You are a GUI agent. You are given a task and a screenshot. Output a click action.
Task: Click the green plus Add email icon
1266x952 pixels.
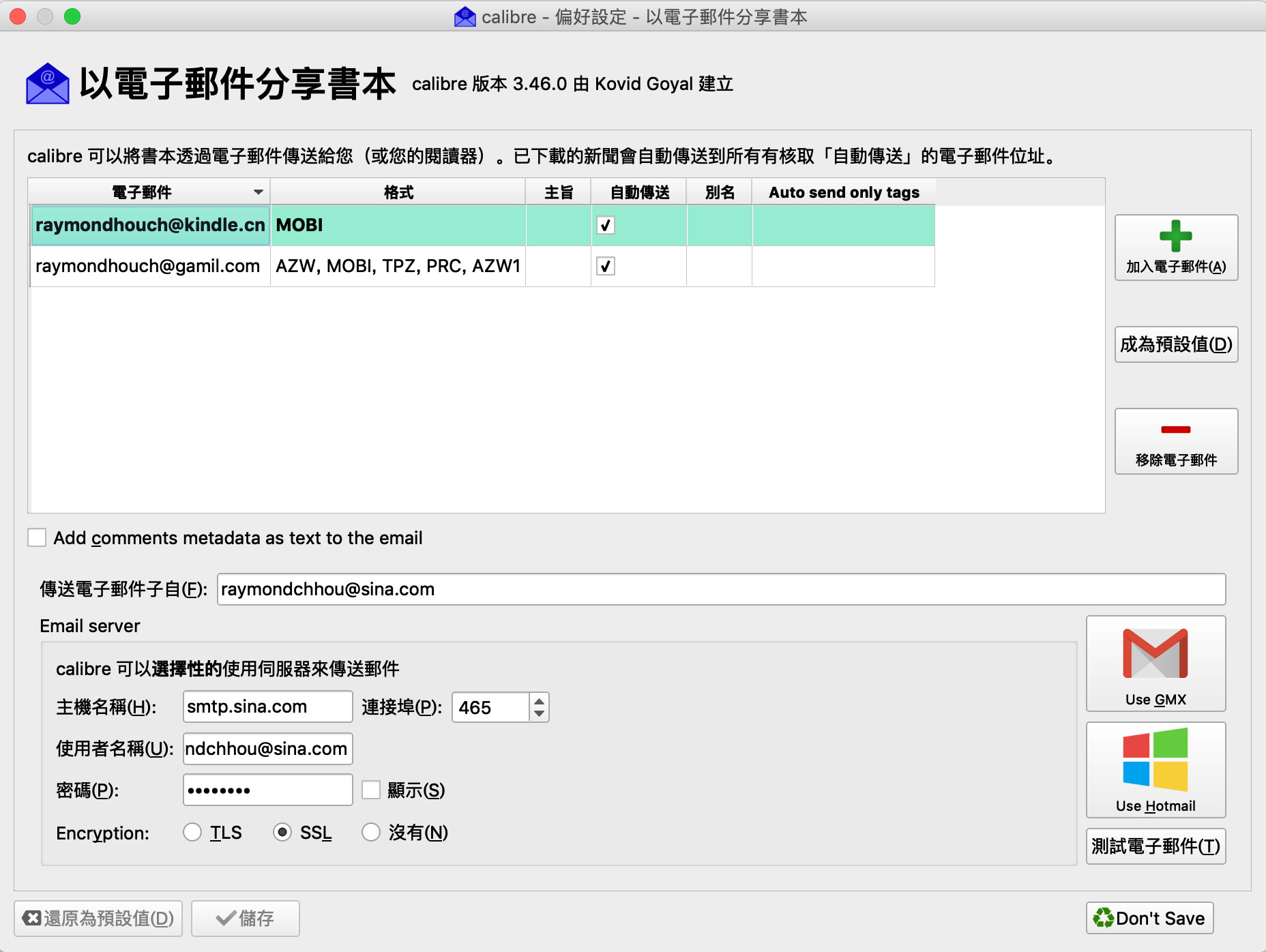pyautogui.click(x=1176, y=237)
